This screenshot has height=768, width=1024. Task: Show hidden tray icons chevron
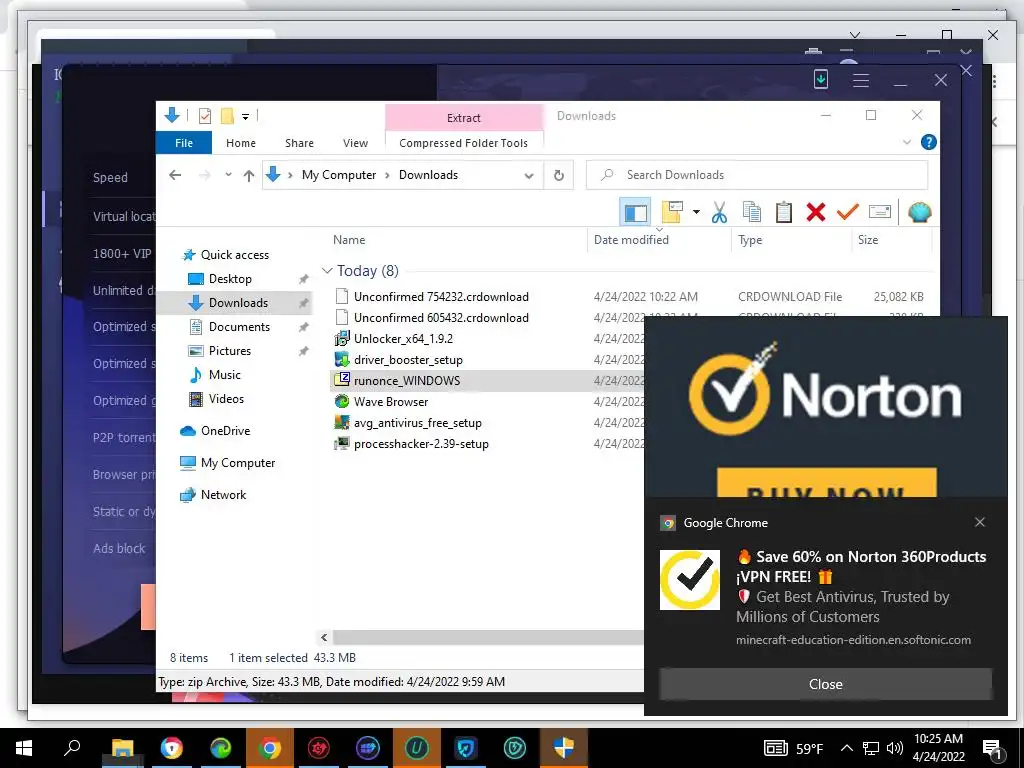[x=846, y=748]
